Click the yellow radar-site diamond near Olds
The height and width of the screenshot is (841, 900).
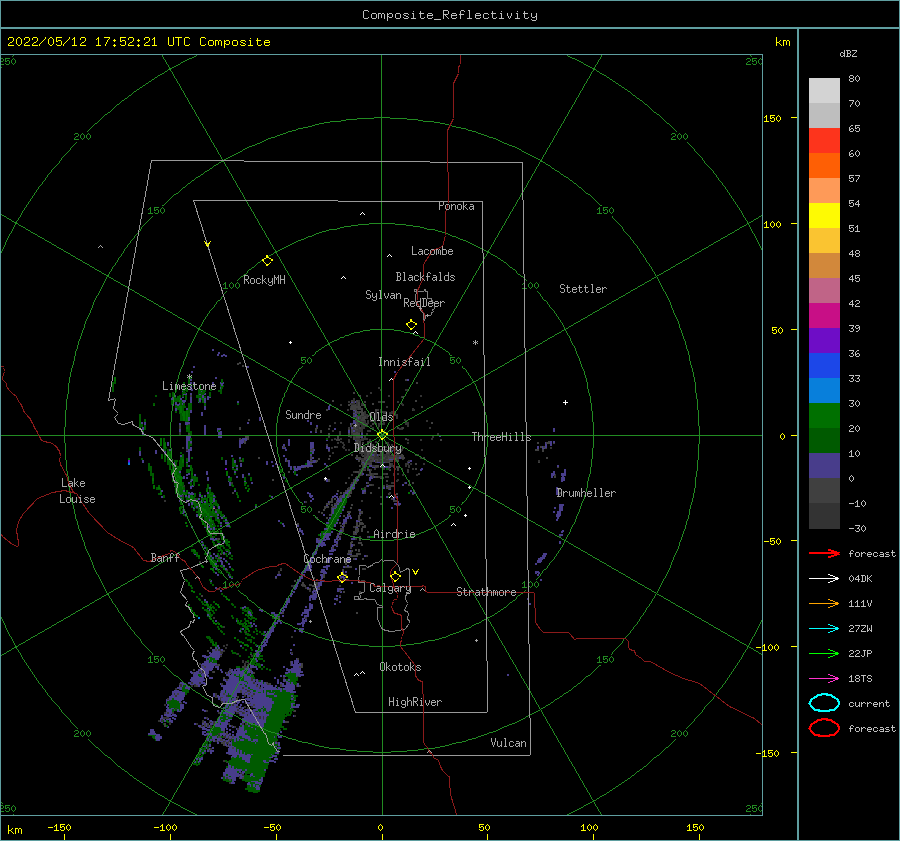tap(382, 435)
